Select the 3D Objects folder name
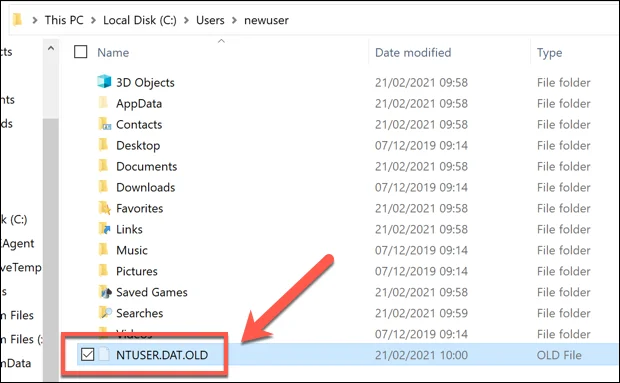This screenshot has height=383, width=620. tap(145, 83)
